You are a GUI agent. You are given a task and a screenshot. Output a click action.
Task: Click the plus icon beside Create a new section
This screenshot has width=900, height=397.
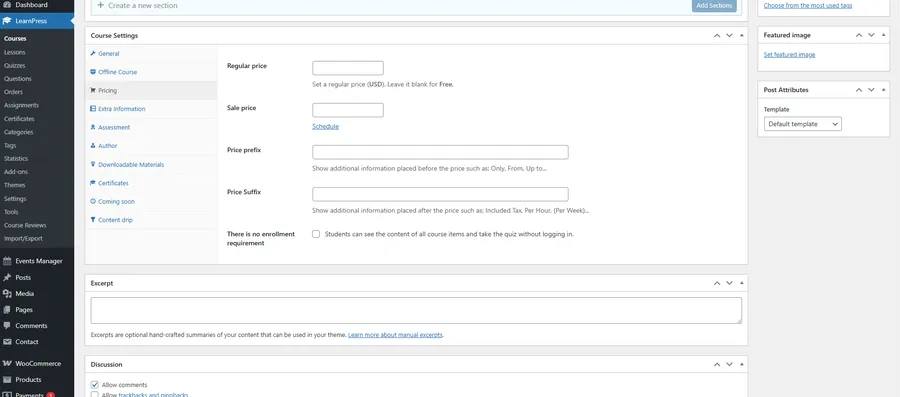point(100,5)
